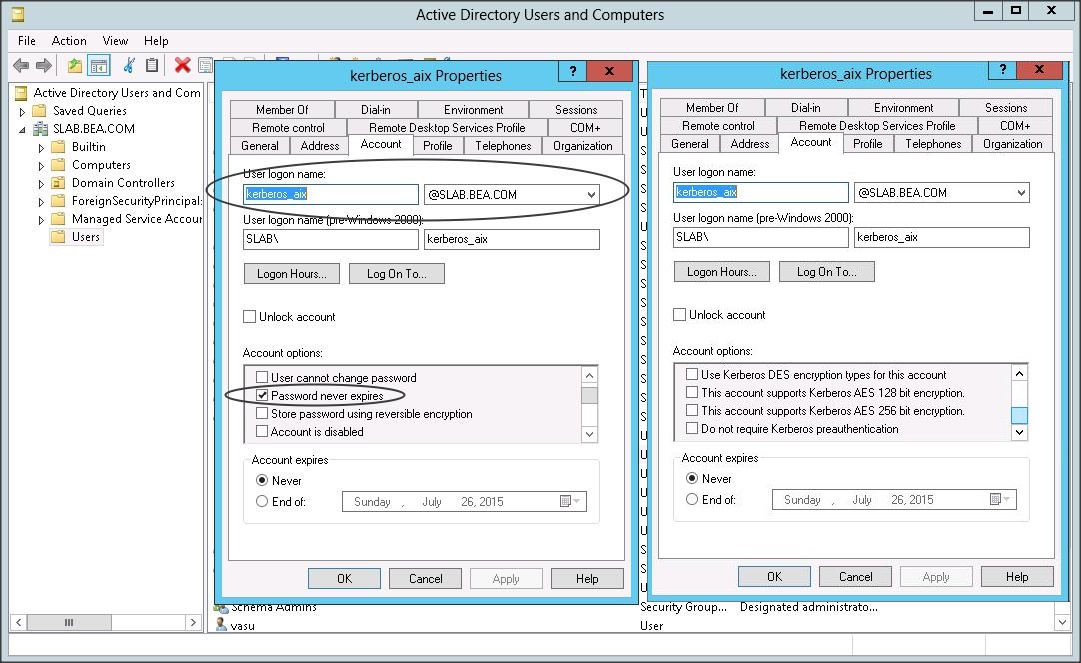Click Cancel button in right properties dialog
1081x663 pixels.
coord(855,576)
